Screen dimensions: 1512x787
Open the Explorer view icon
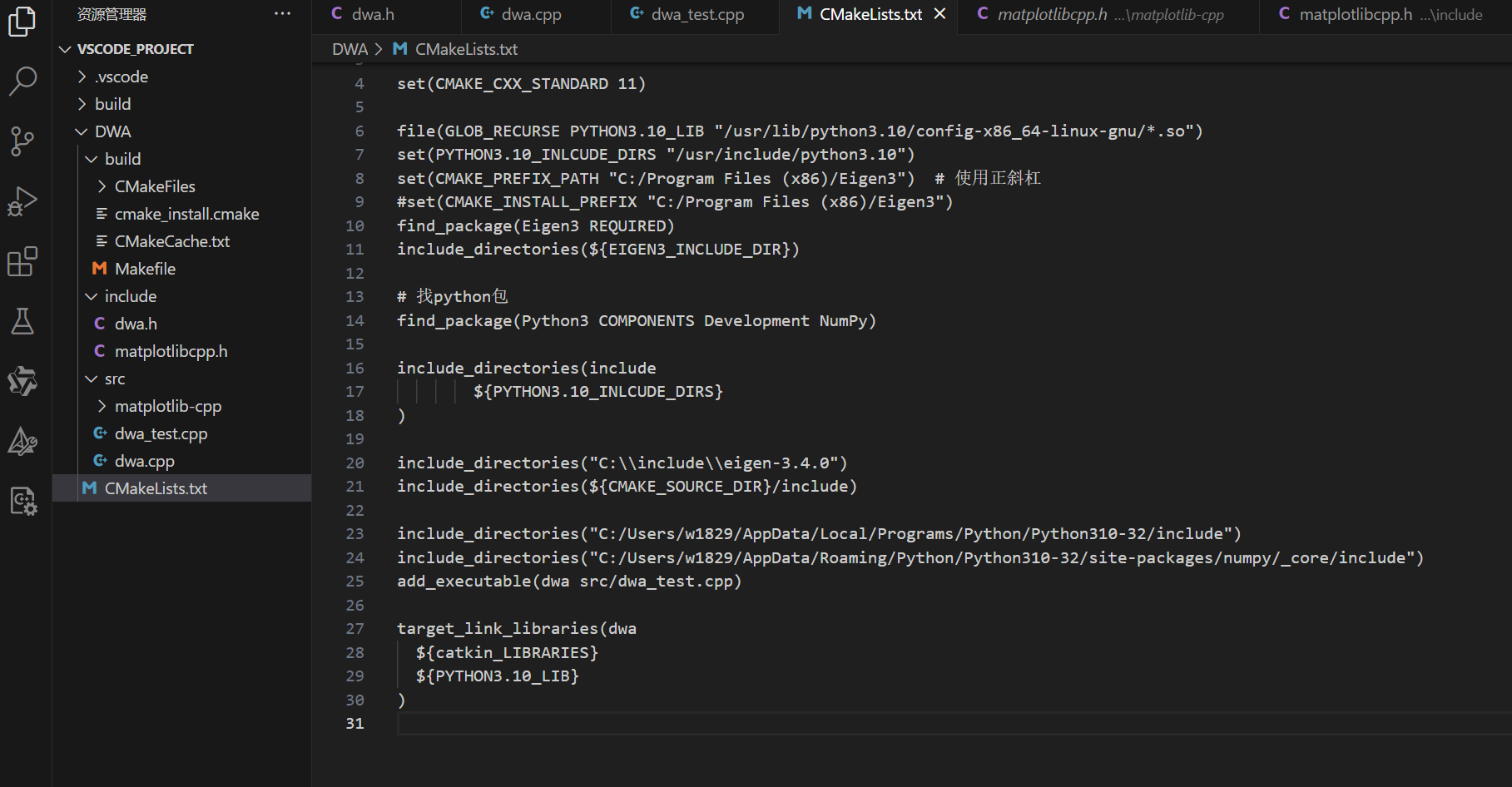22,21
